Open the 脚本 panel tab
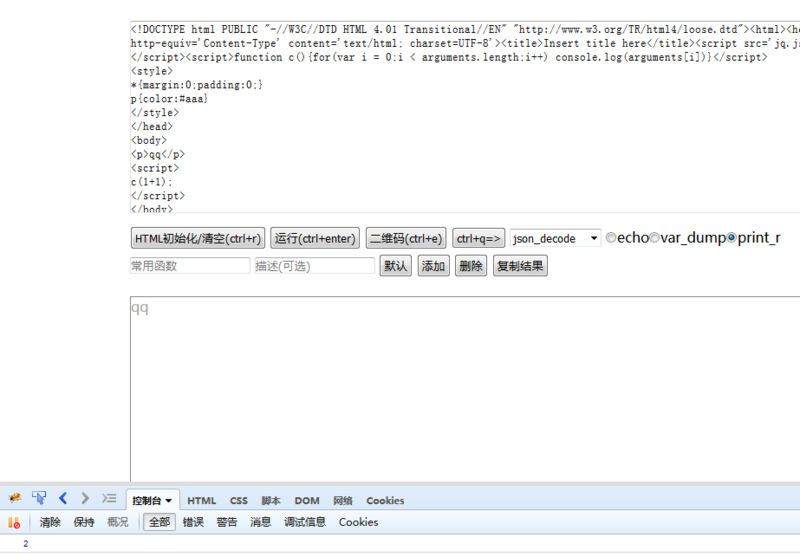This screenshot has height=557, width=800. [271, 501]
